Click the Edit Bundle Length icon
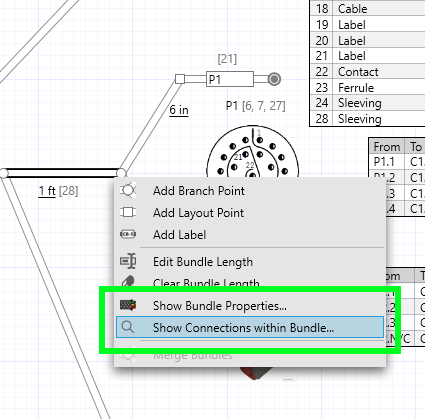Screen dimensions: 425x419 128,261
